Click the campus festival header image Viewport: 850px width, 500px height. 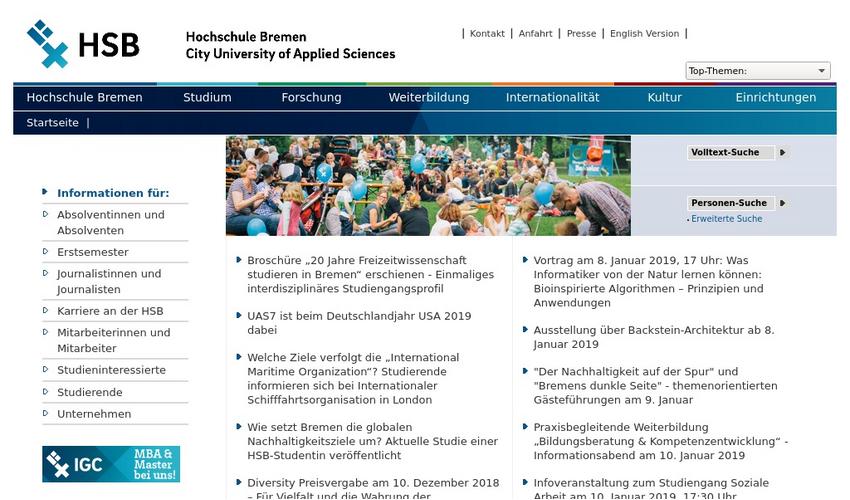[428, 186]
